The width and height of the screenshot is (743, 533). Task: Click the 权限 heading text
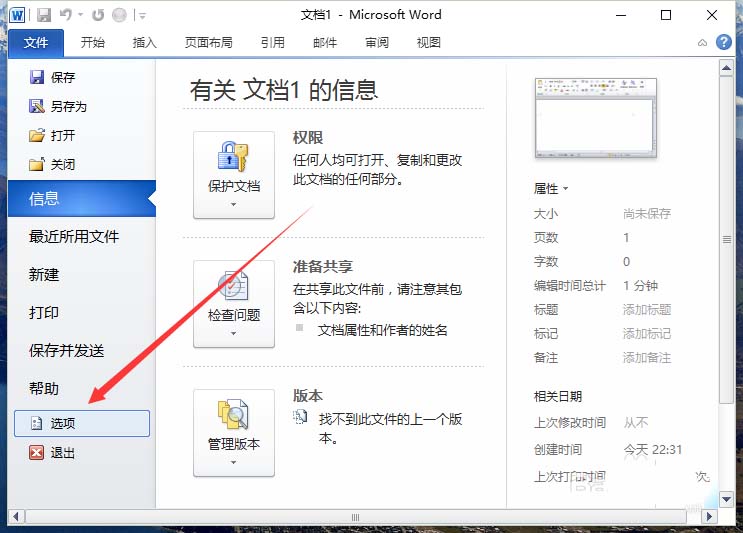tap(308, 138)
